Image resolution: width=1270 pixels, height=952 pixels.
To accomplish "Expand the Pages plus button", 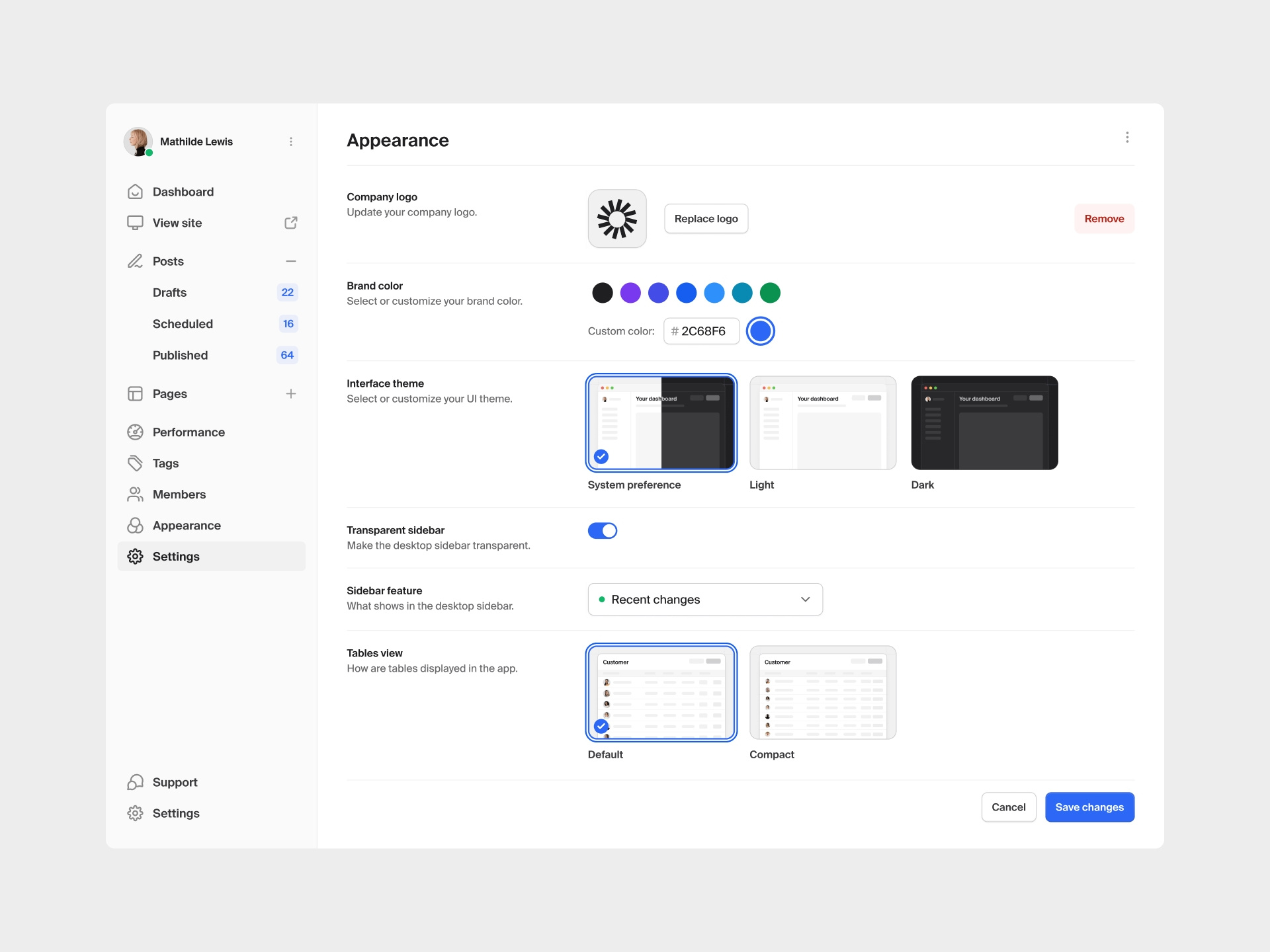I will point(290,393).
